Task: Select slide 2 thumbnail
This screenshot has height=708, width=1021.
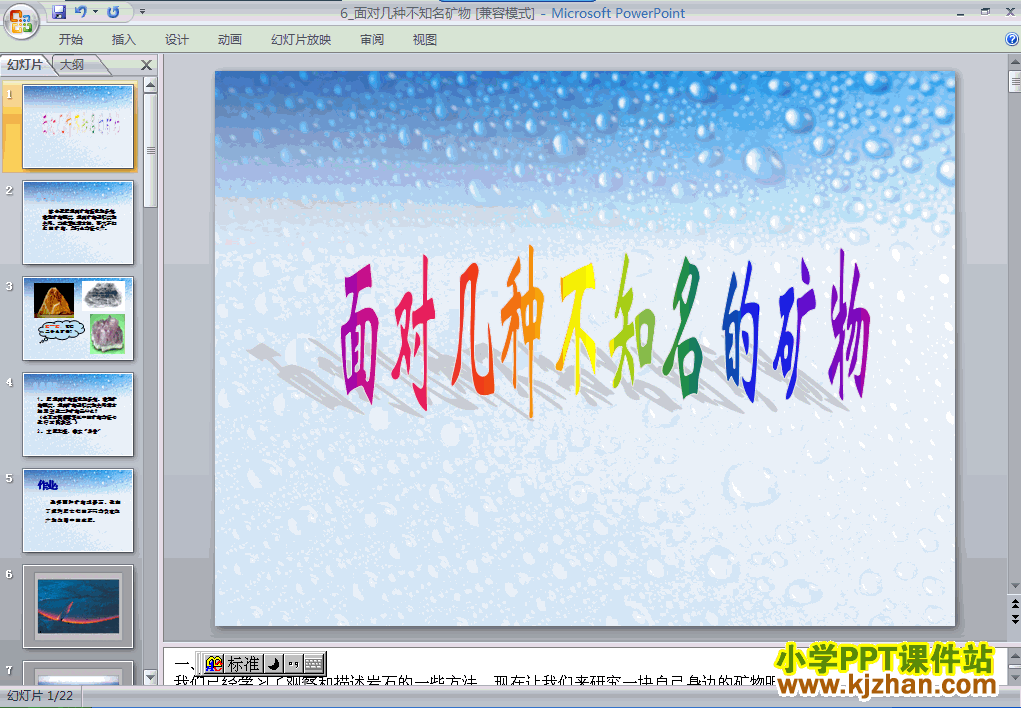Action: pos(78,223)
